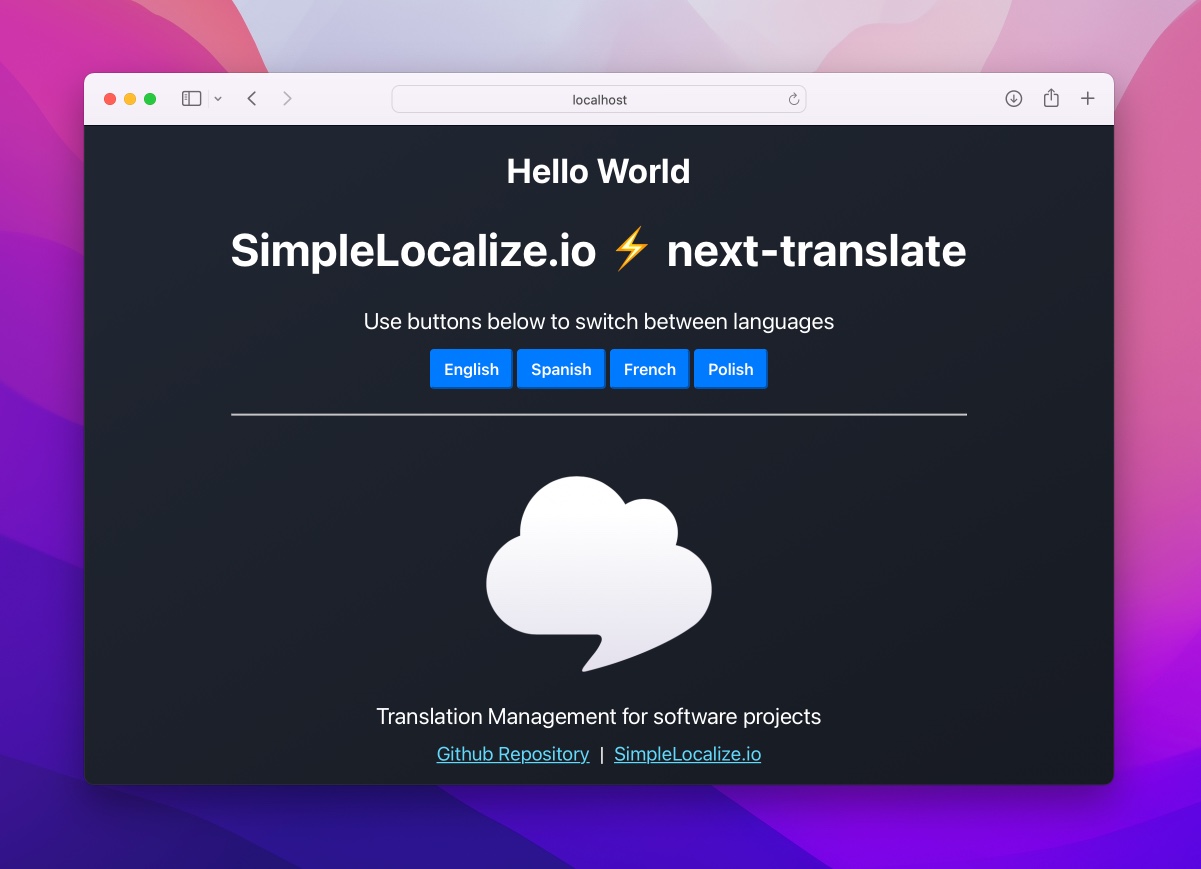This screenshot has height=869, width=1201.
Task: Minimize the window with yellow button
Action: click(130, 99)
